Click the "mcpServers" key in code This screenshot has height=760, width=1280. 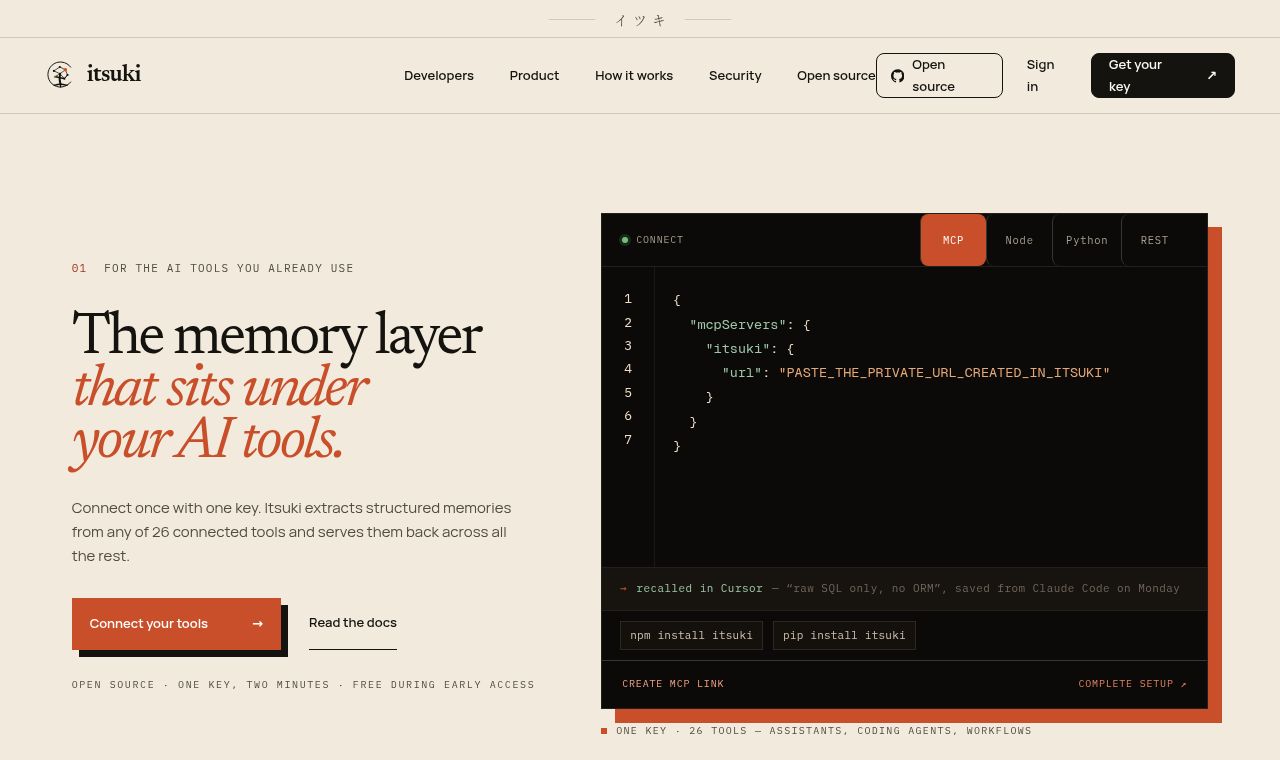pos(738,325)
